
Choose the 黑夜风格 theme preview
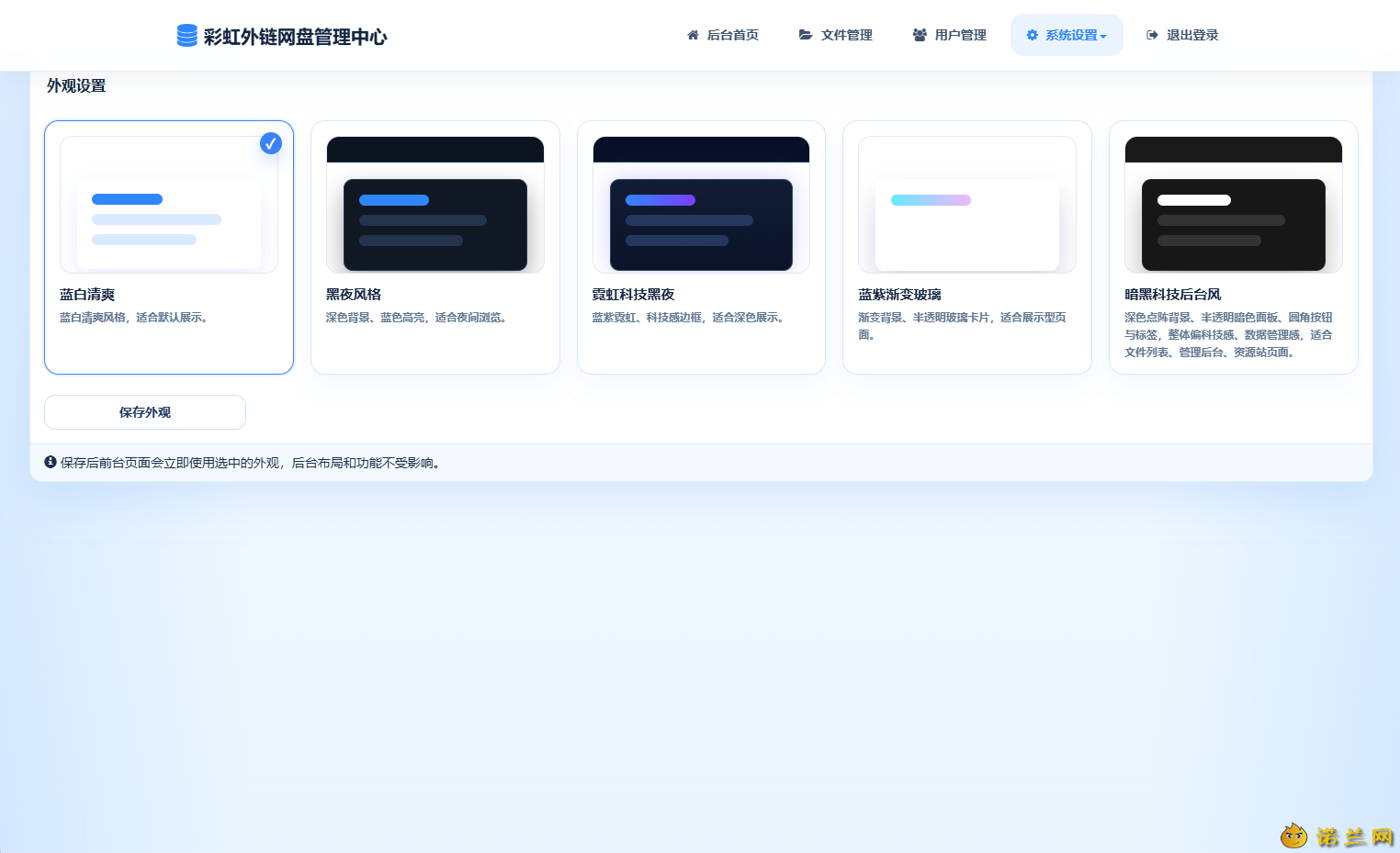(435, 205)
